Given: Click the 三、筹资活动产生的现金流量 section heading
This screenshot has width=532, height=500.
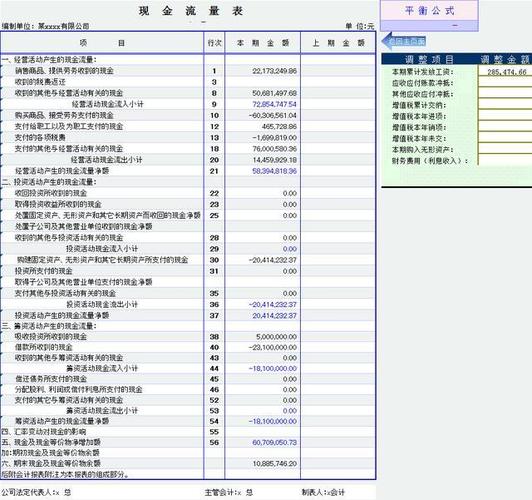Looking at the screenshot, I should (x=49, y=326).
